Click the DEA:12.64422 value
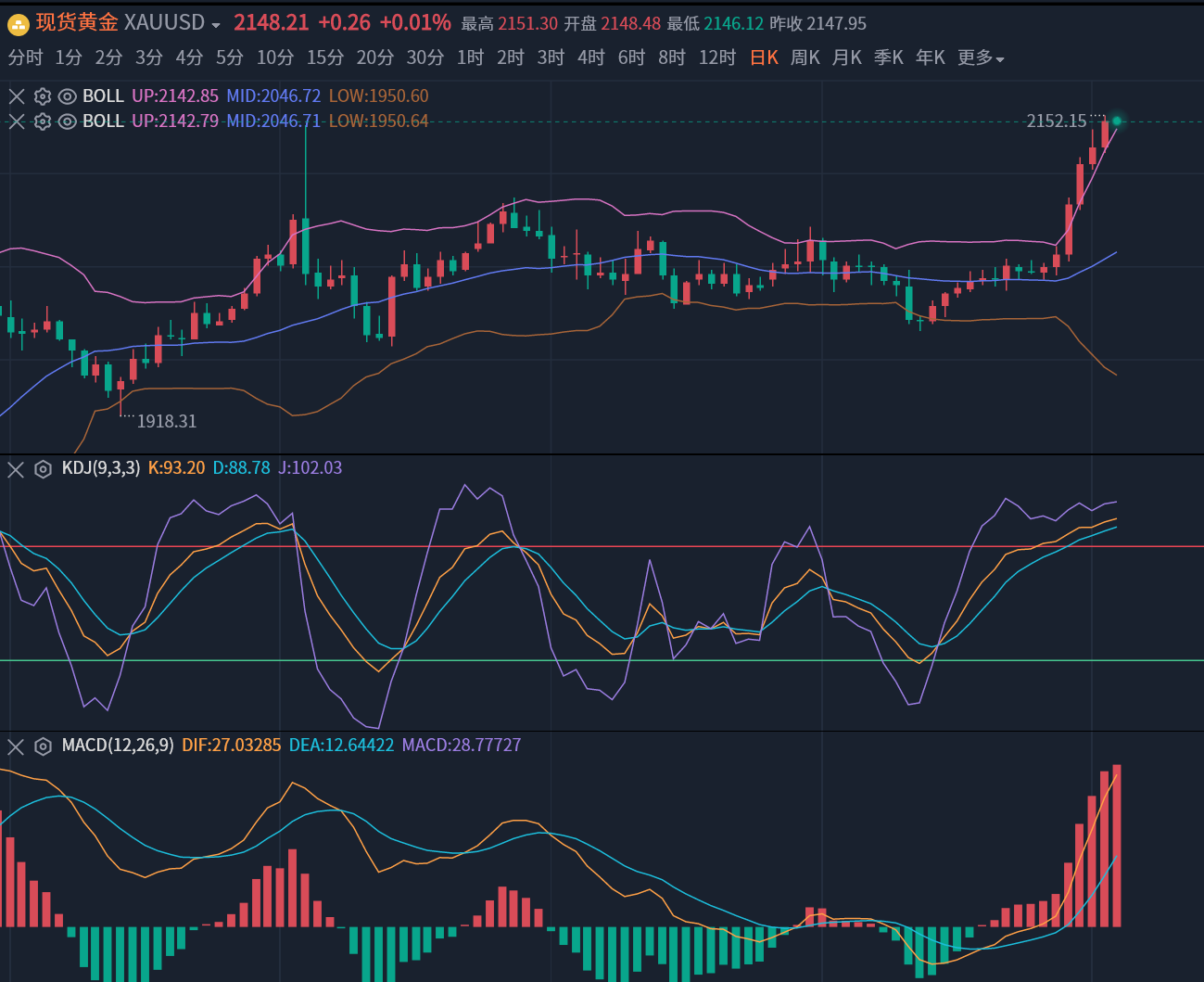Viewport: 1204px width, 982px height. (x=341, y=746)
